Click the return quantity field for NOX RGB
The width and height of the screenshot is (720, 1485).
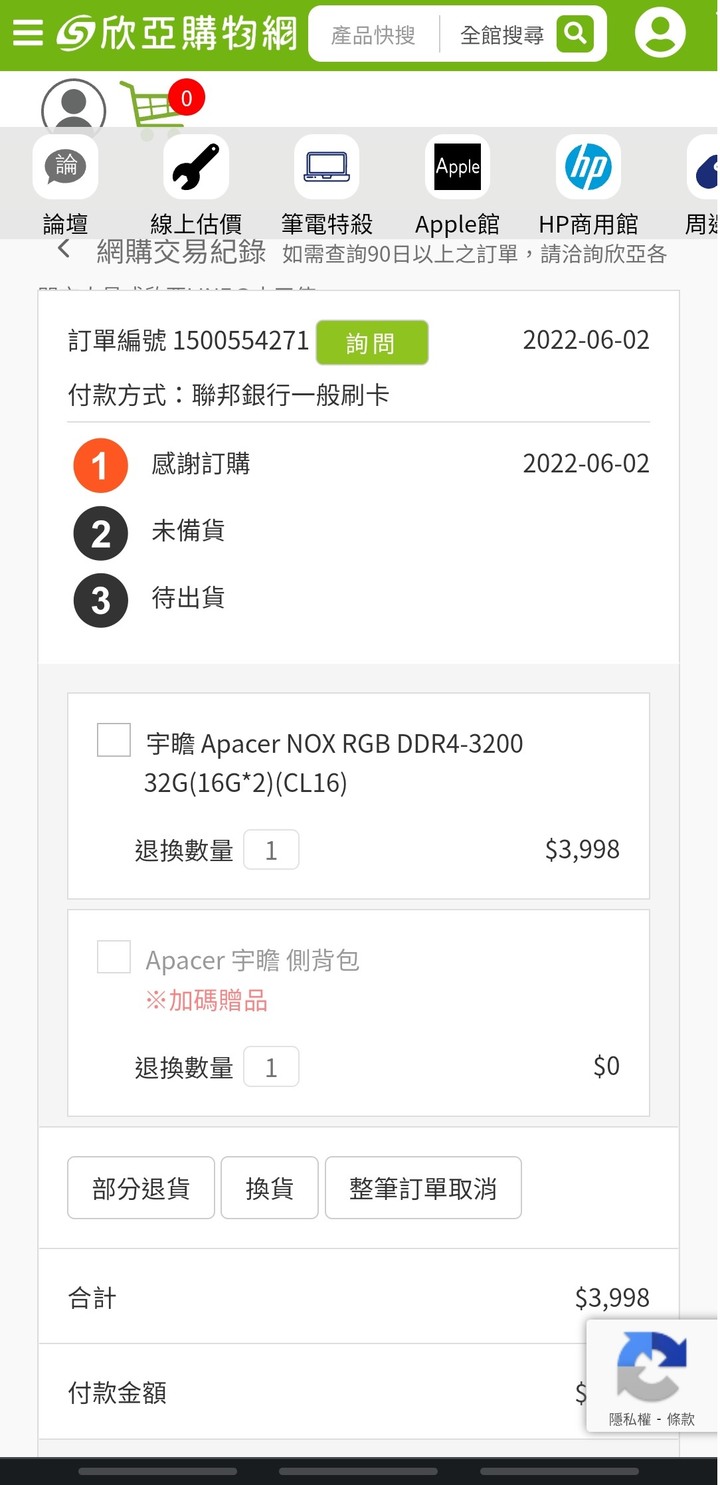click(x=271, y=851)
